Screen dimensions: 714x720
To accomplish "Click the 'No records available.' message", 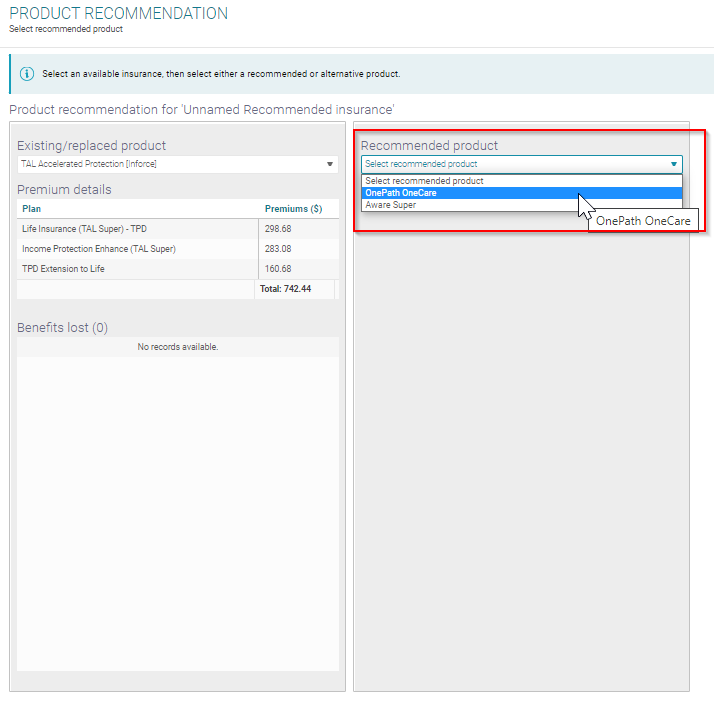I will pyautogui.click(x=178, y=347).
